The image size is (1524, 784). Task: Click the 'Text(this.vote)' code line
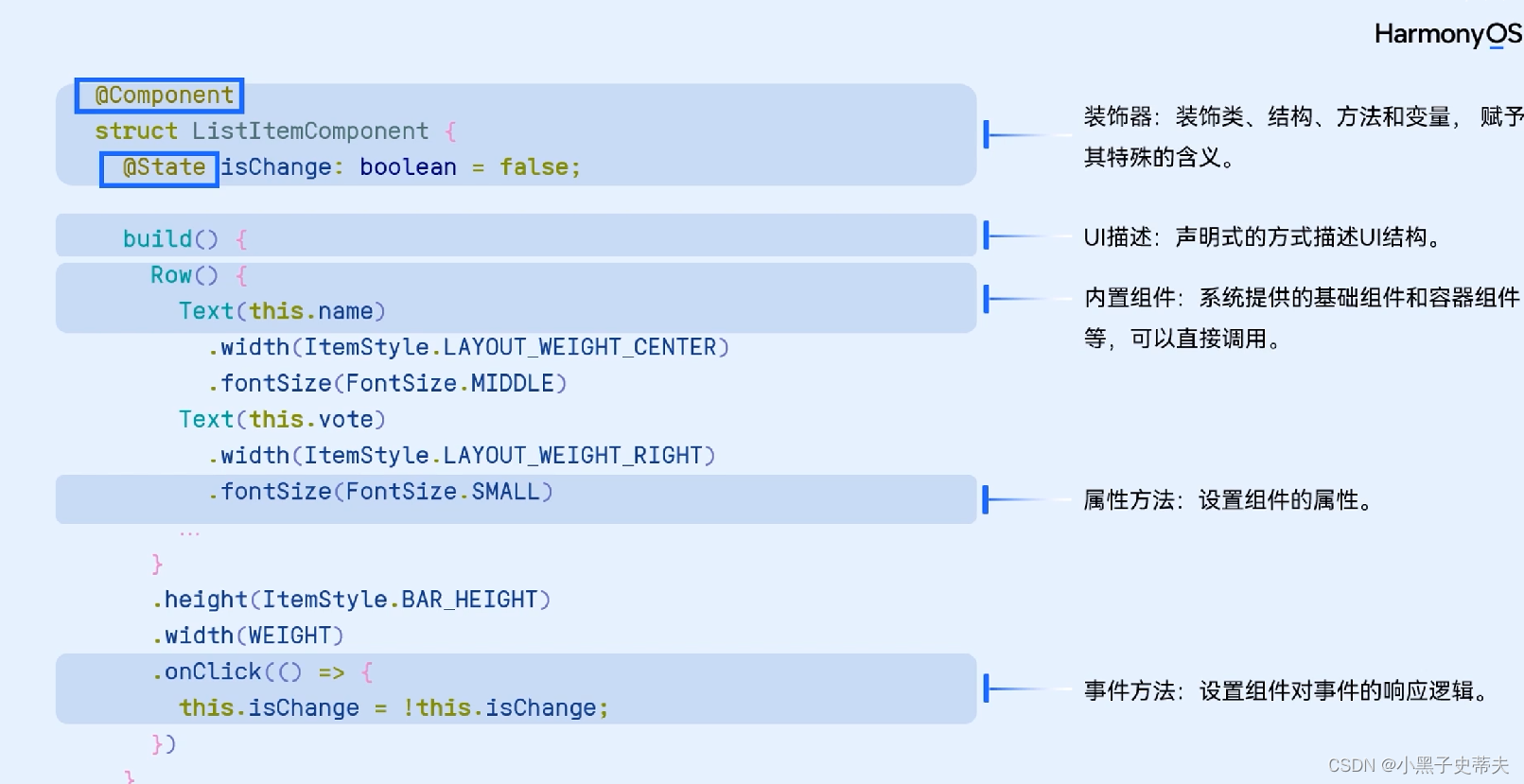[x=282, y=419]
